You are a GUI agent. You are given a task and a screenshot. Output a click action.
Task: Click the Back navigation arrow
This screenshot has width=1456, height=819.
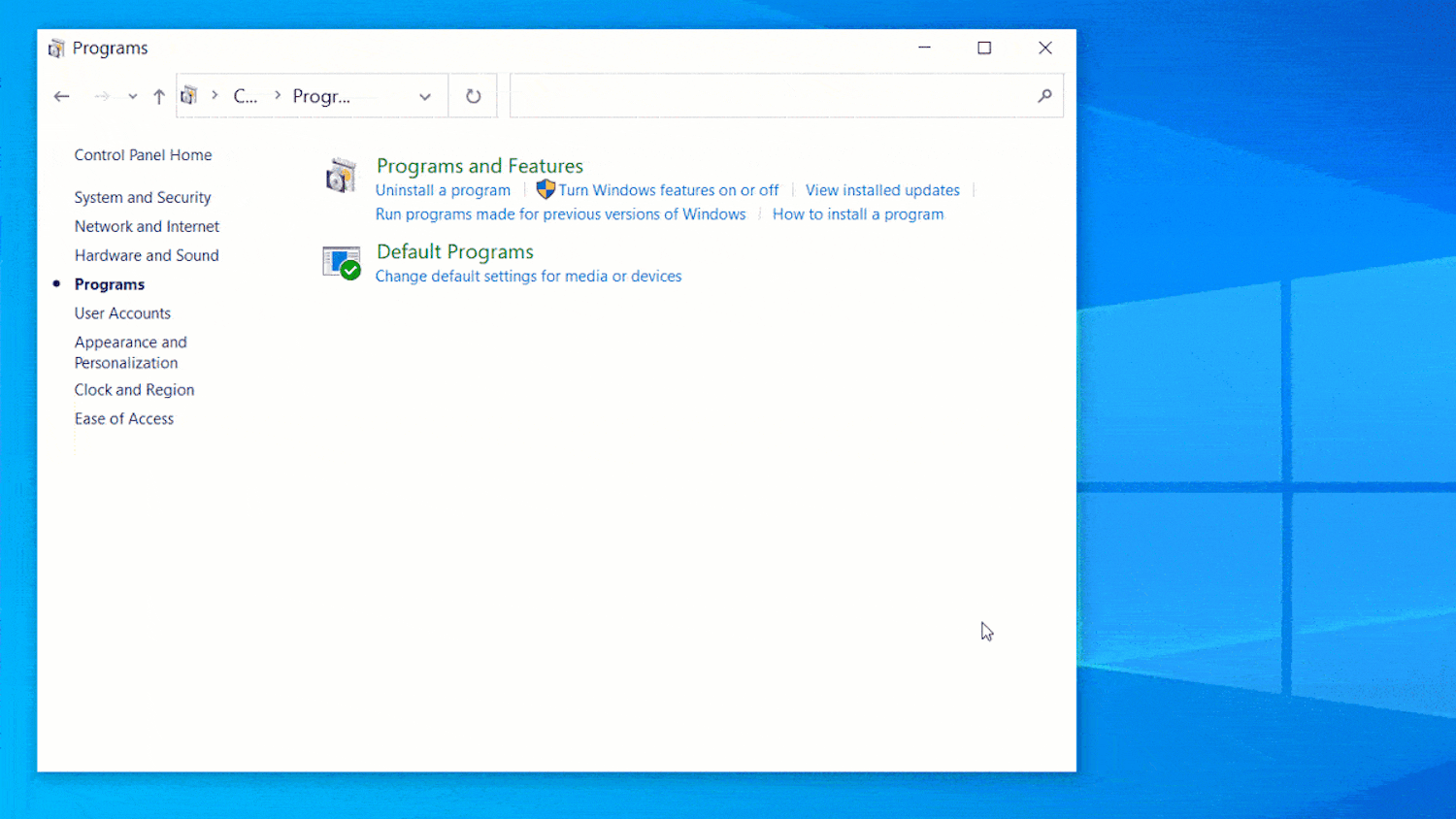(x=61, y=96)
